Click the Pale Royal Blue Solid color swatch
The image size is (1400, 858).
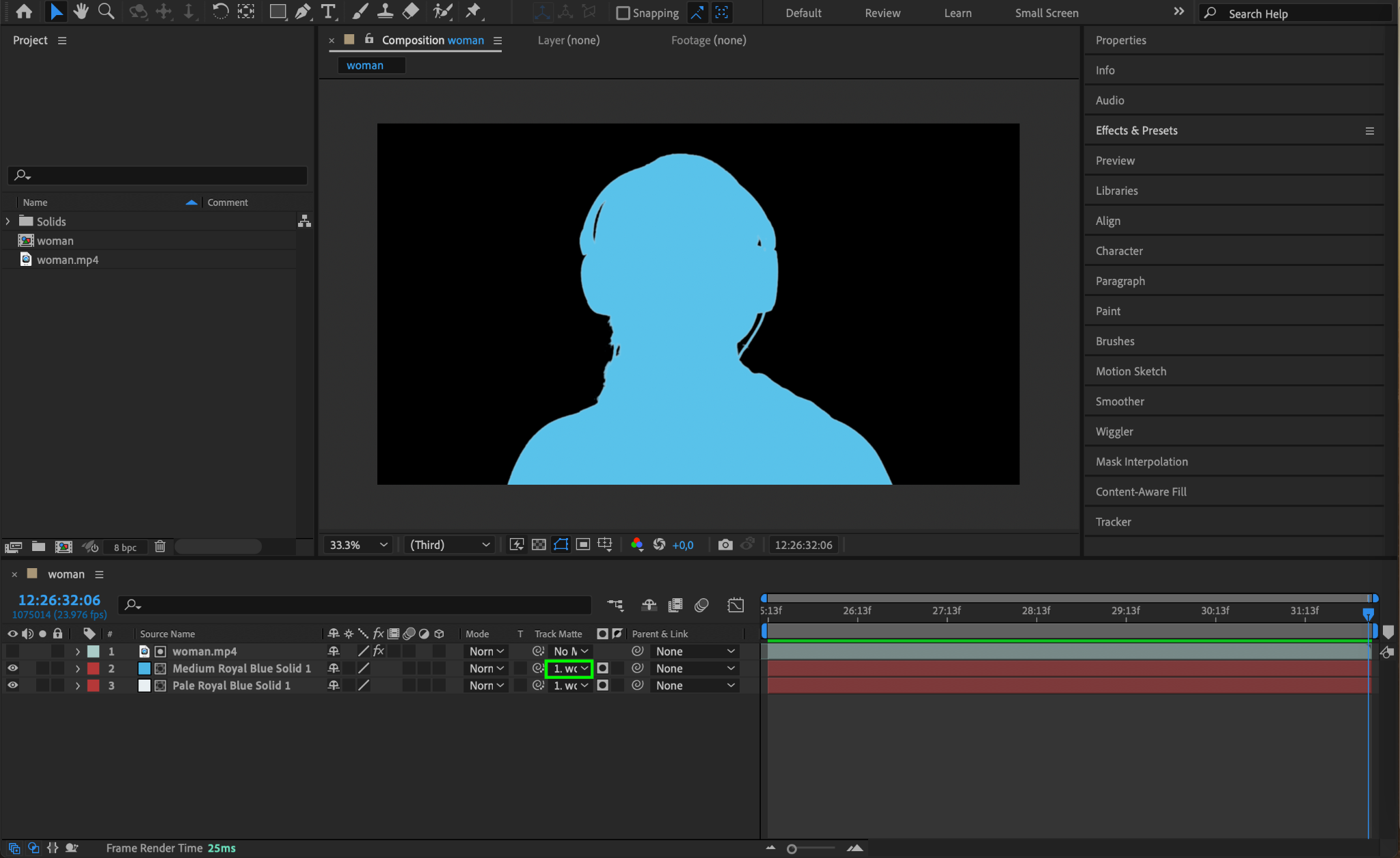(144, 686)
